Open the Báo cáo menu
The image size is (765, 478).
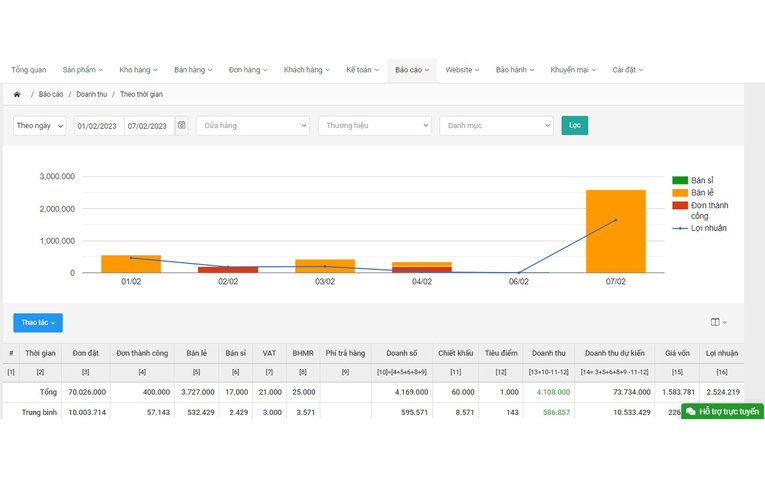click(x=412, y=70)
